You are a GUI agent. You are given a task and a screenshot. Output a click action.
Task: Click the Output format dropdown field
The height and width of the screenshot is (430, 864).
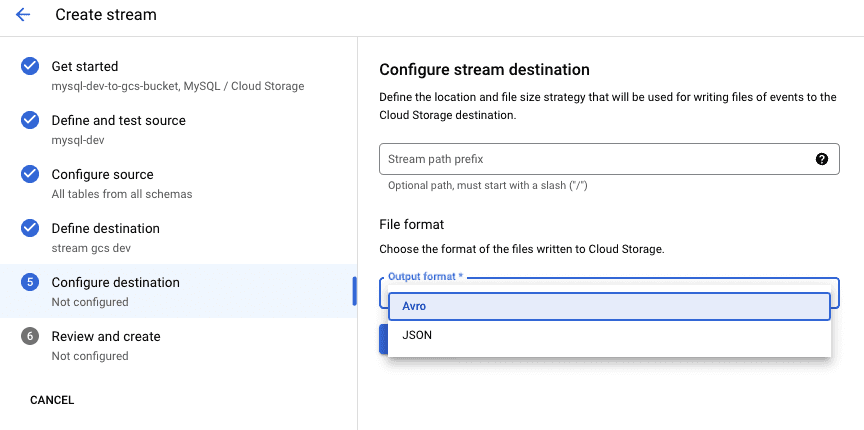point(609,292)
